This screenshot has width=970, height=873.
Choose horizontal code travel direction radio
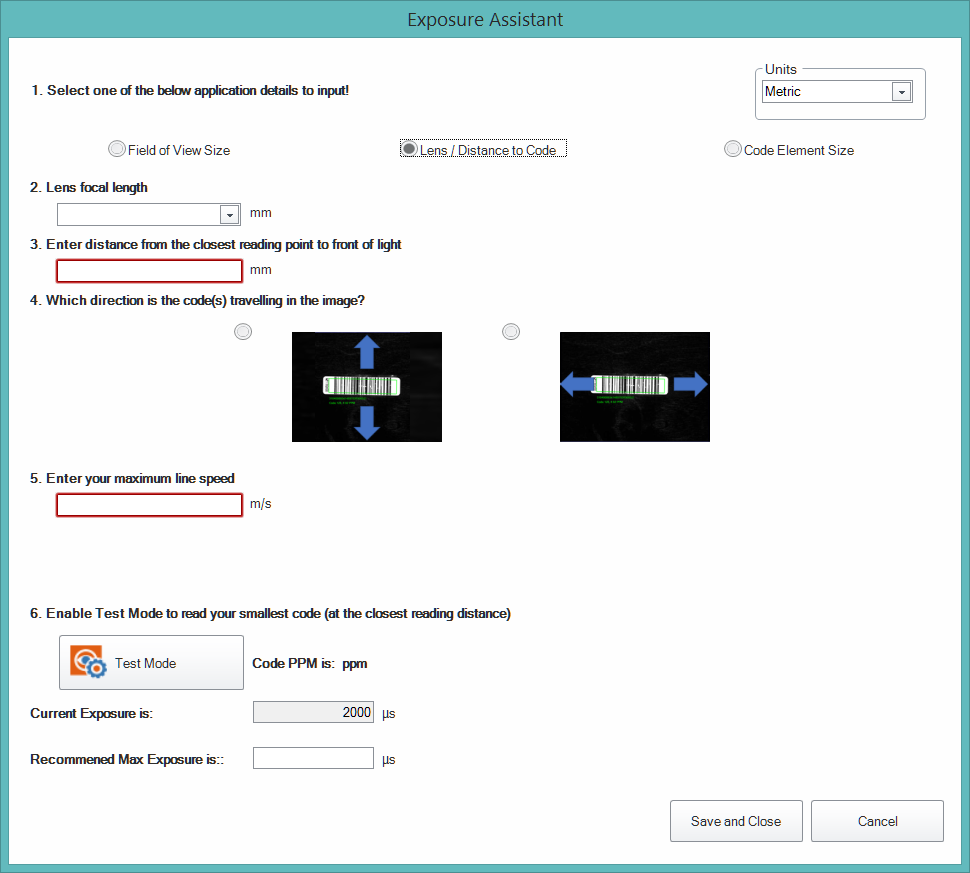(x=511, y=332)
